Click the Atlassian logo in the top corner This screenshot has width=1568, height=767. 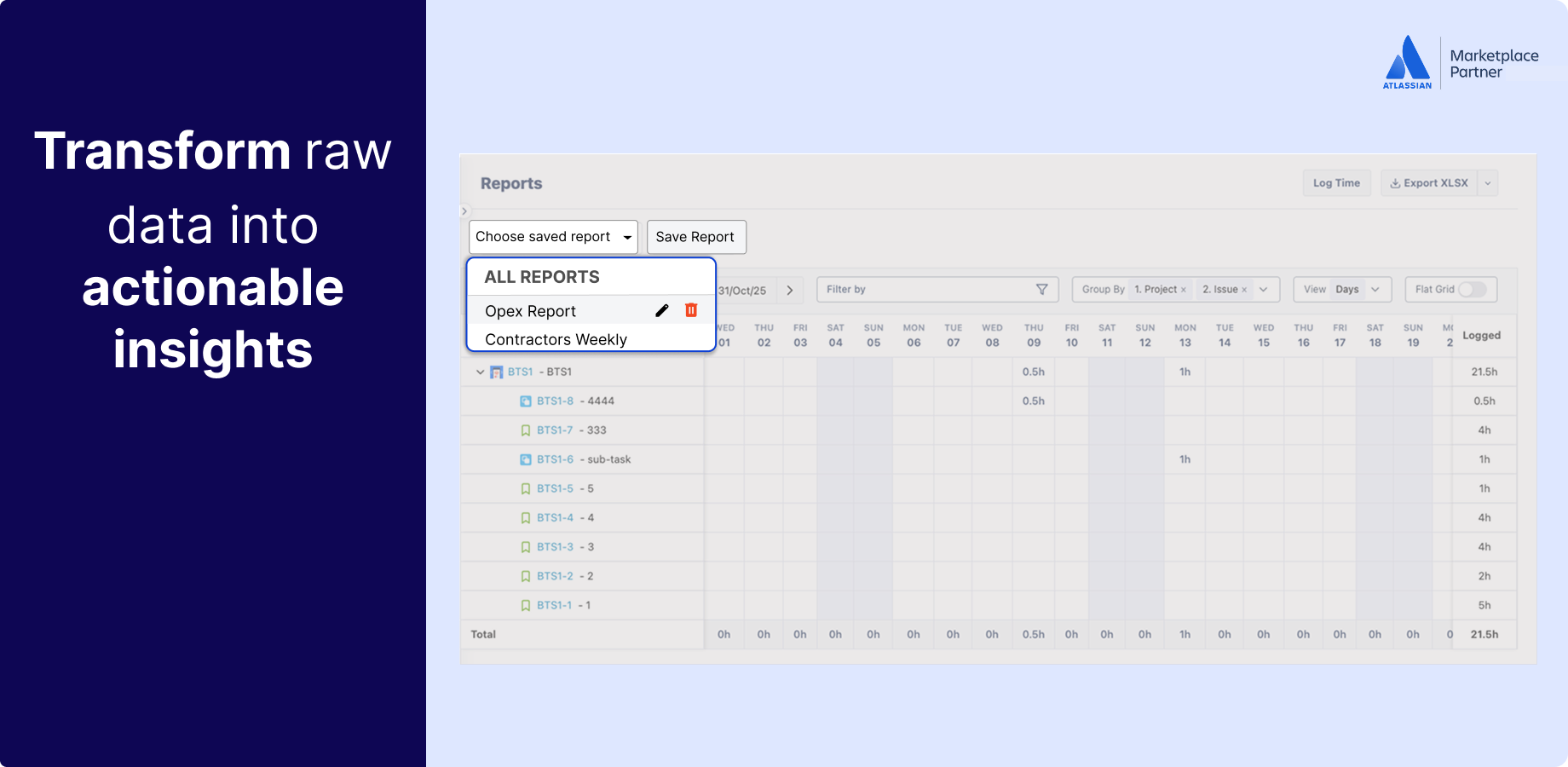click(1406, 60)
